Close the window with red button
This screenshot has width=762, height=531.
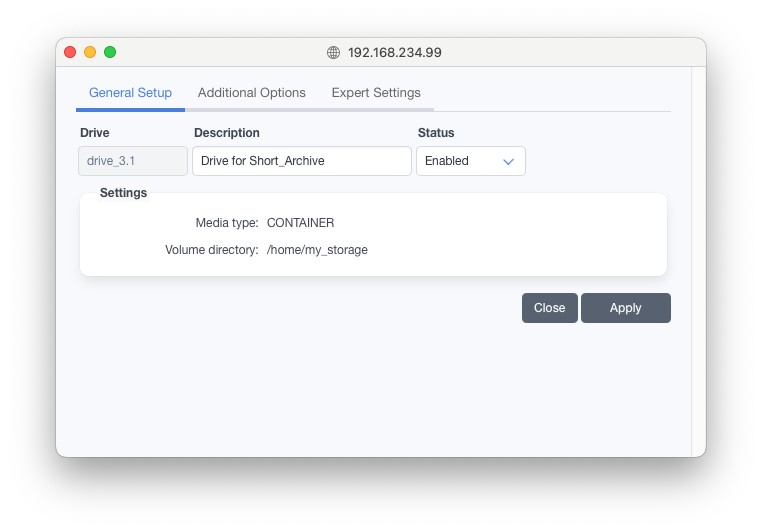pos(70,52)
